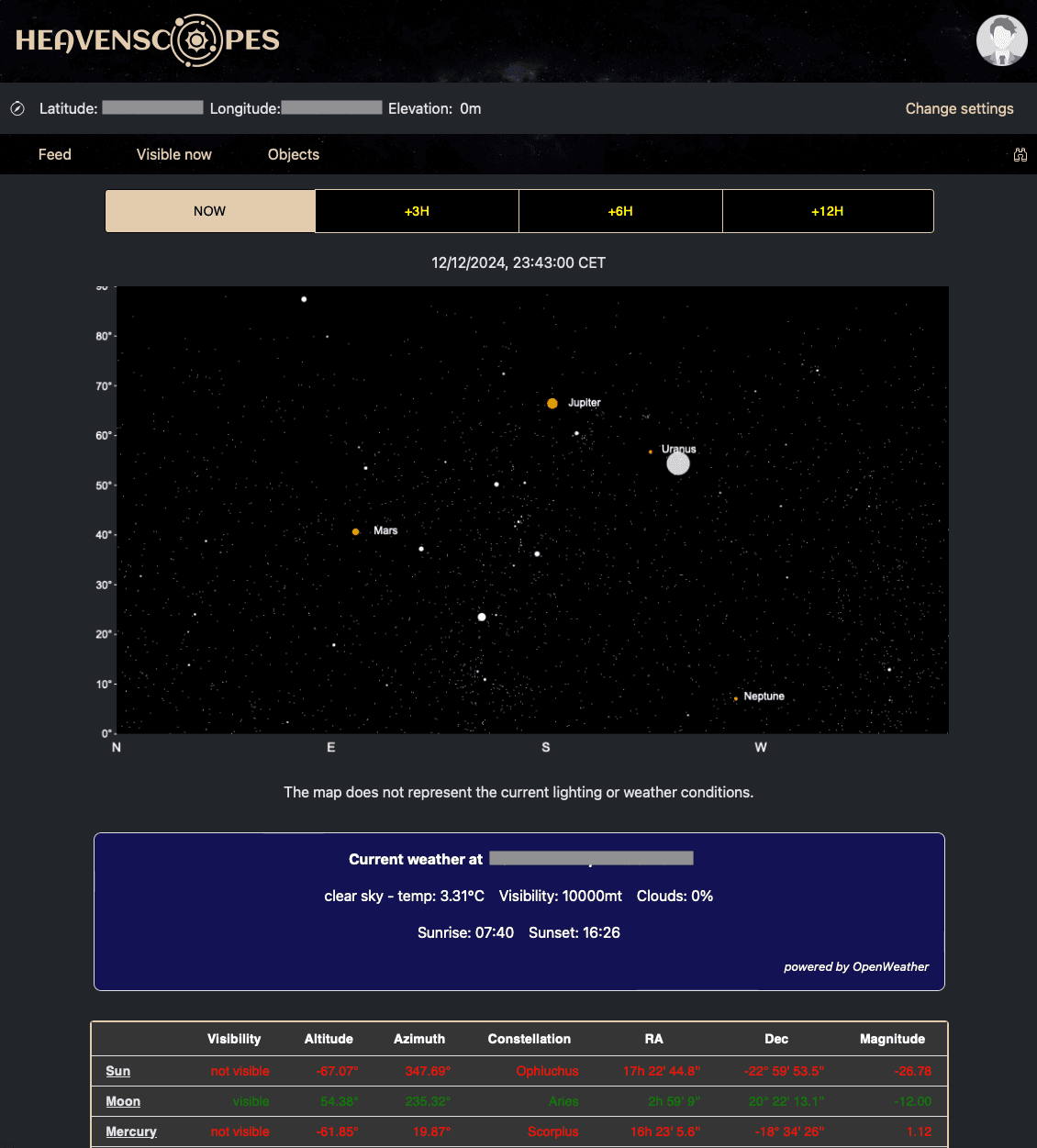Click the compass location icon beside Latitude
1037x1148 pixels.
[x=17, y=107]
